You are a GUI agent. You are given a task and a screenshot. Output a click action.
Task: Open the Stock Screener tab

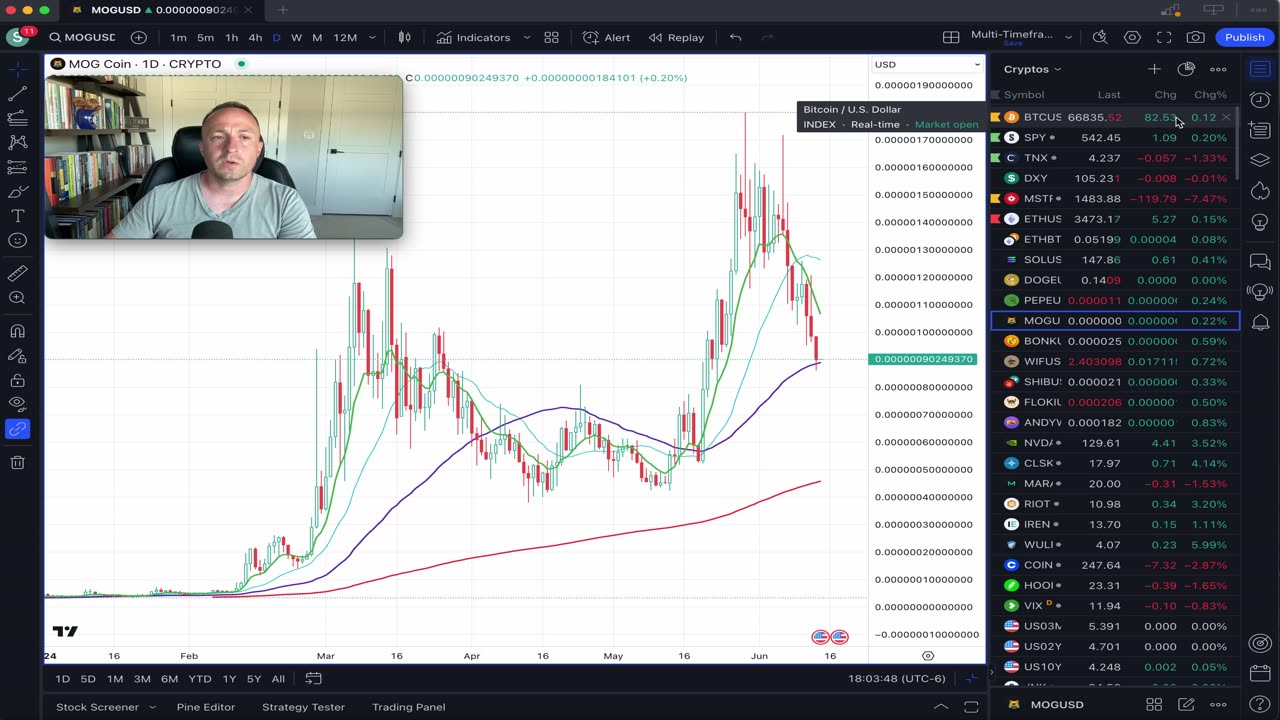[x=97, y=707]
